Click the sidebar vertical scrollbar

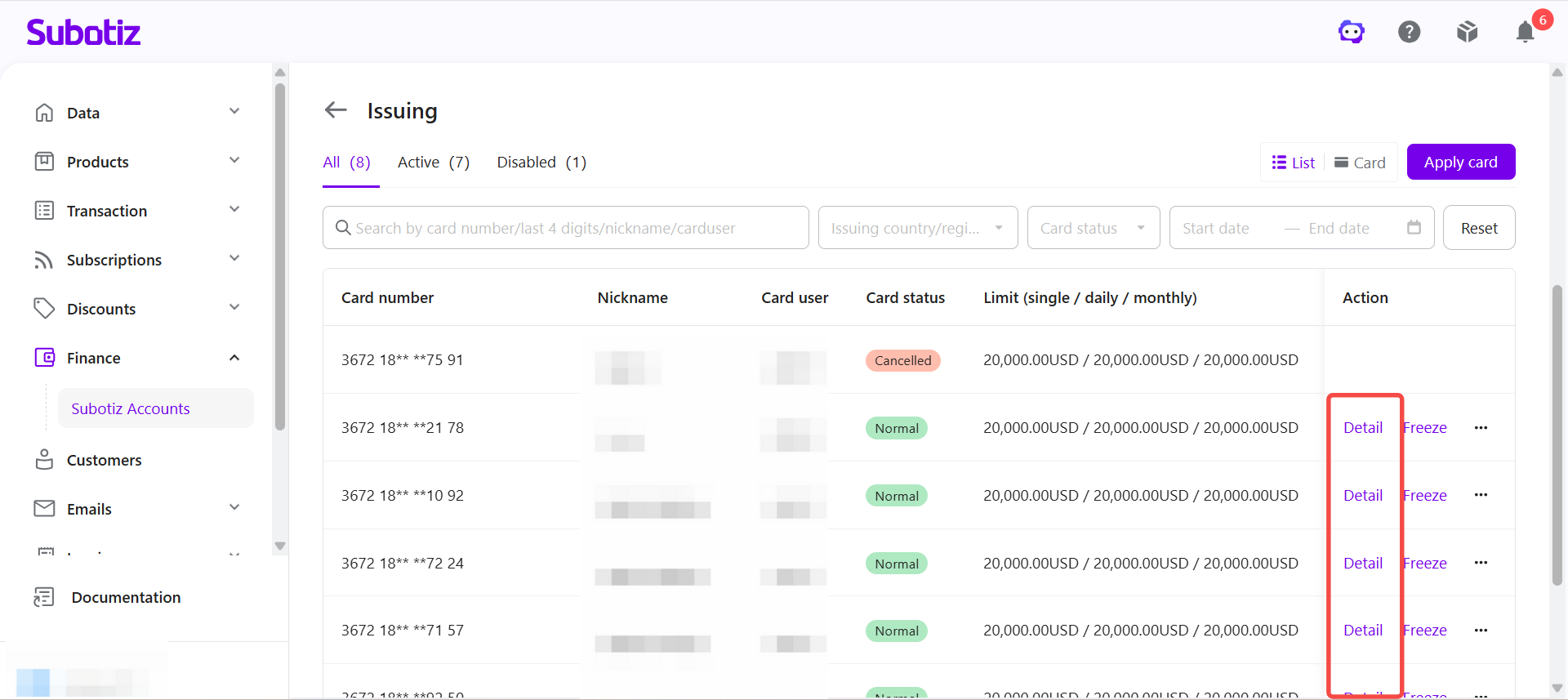(280, 256)
